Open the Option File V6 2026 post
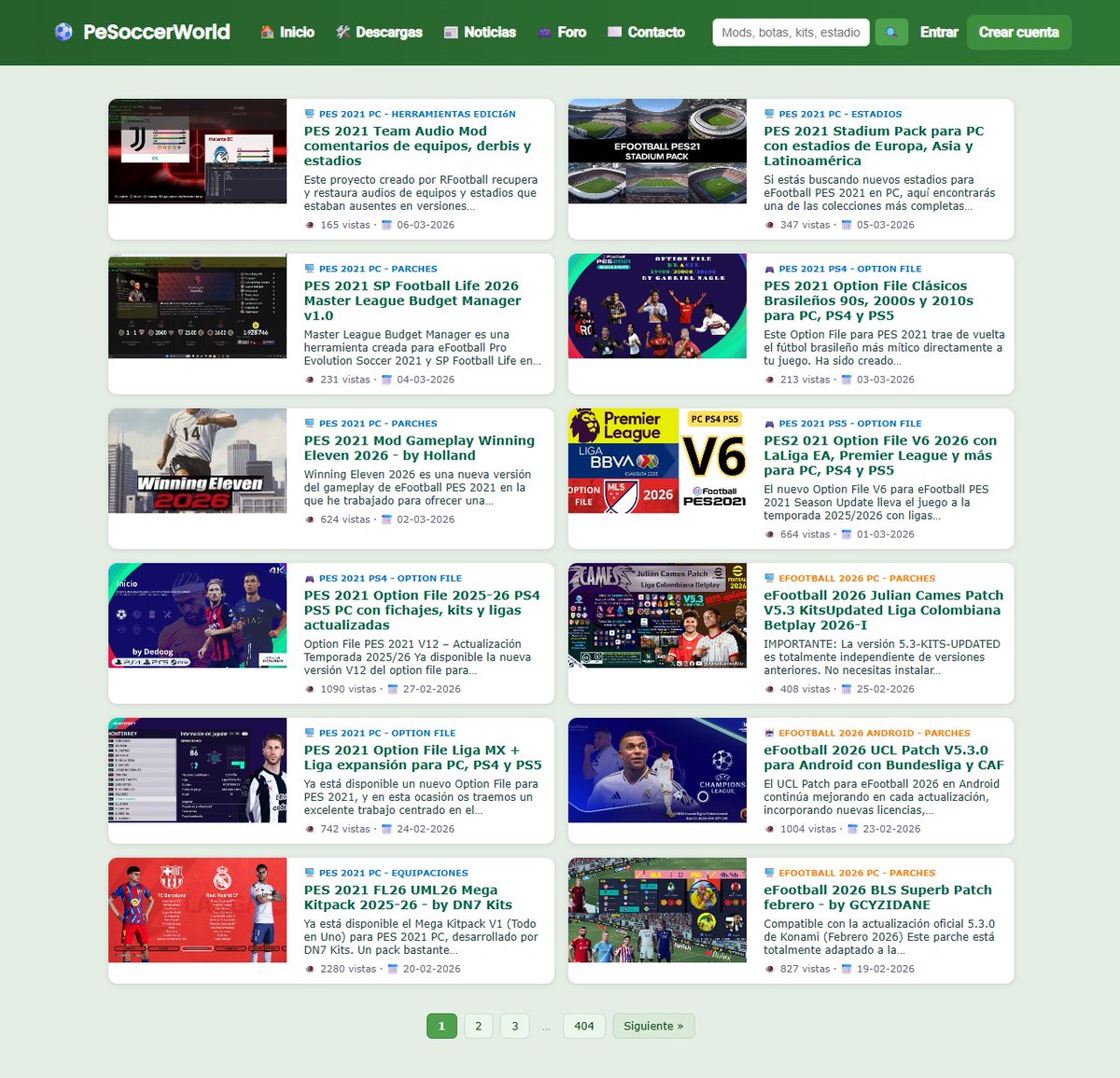The height and width of the screenshot is (1078, 1120). pos(880,455)
